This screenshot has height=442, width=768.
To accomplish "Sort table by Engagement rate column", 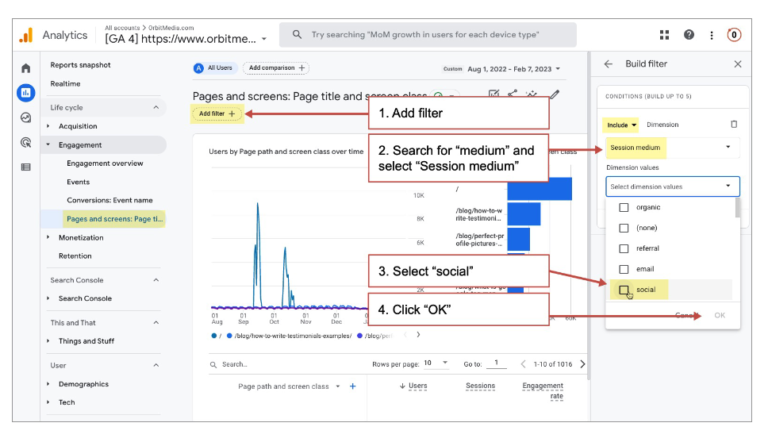I will click(x=543, y=391).
